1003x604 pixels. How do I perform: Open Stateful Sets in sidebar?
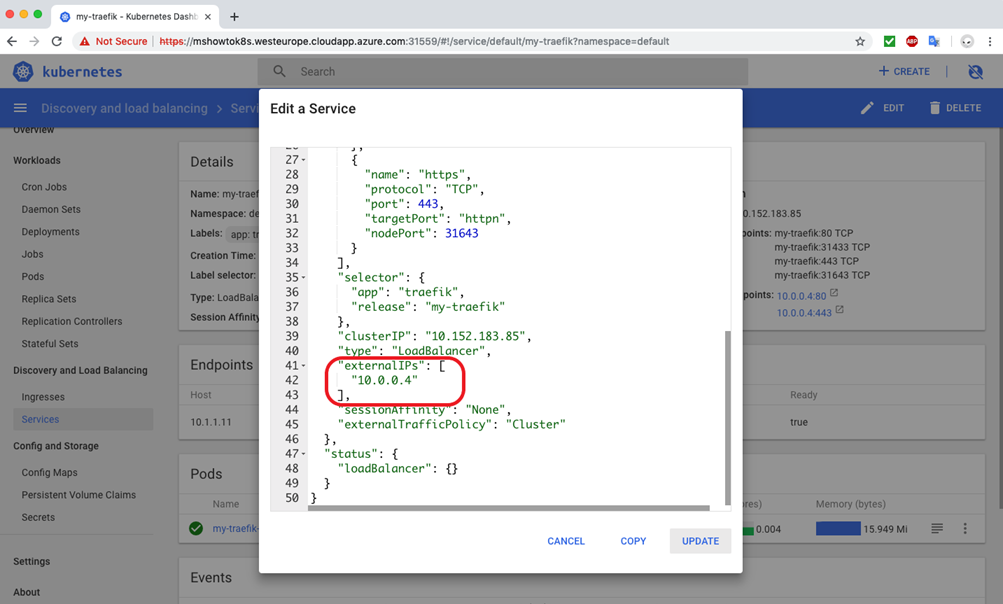coord(50,344)
